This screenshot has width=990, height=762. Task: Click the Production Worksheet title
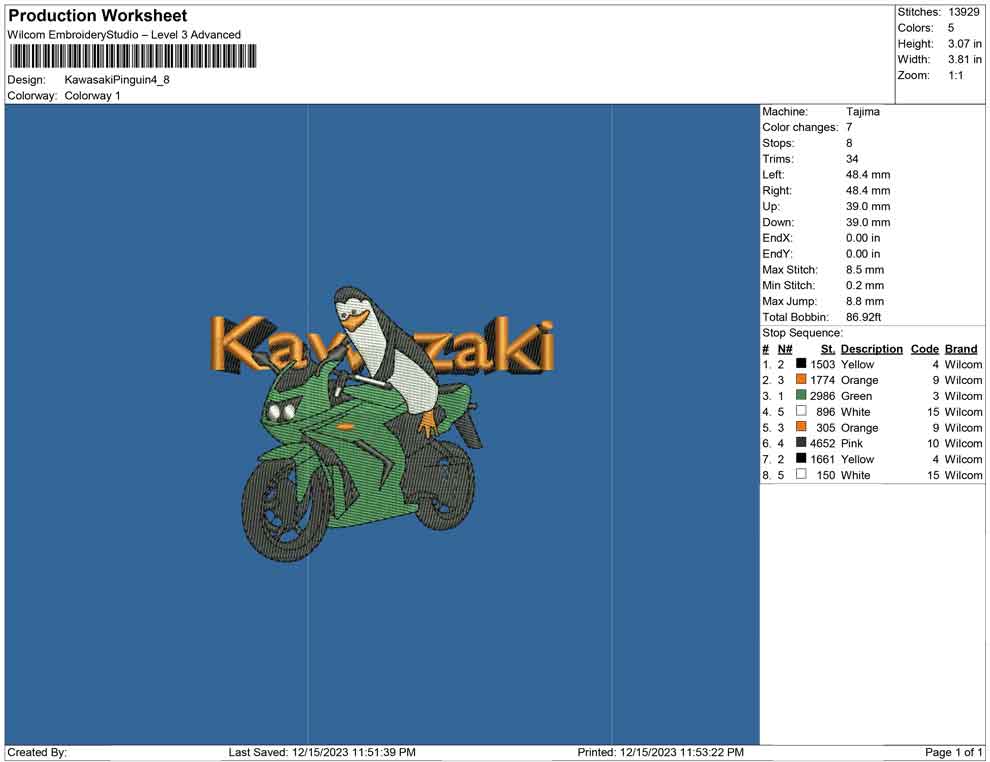[98, 16]
